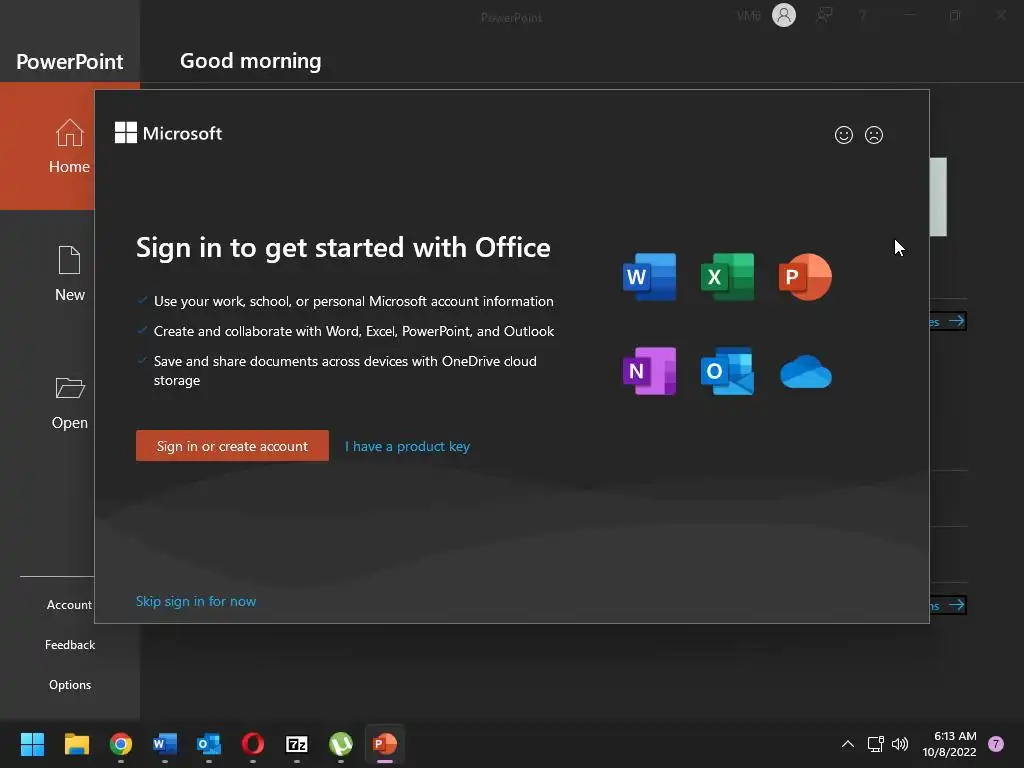Click the help question mark in title bar

point(863,16)
